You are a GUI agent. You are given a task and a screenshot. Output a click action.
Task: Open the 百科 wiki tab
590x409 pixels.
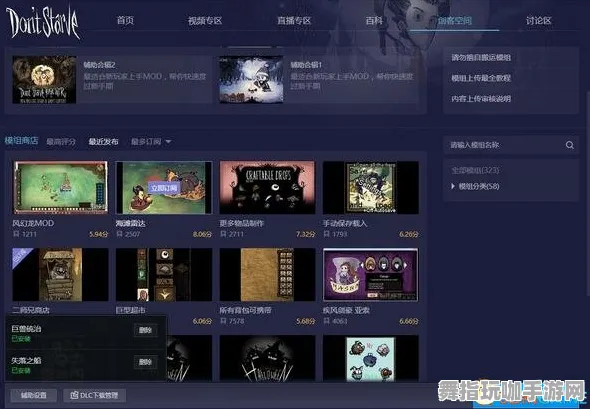point(374,20)
